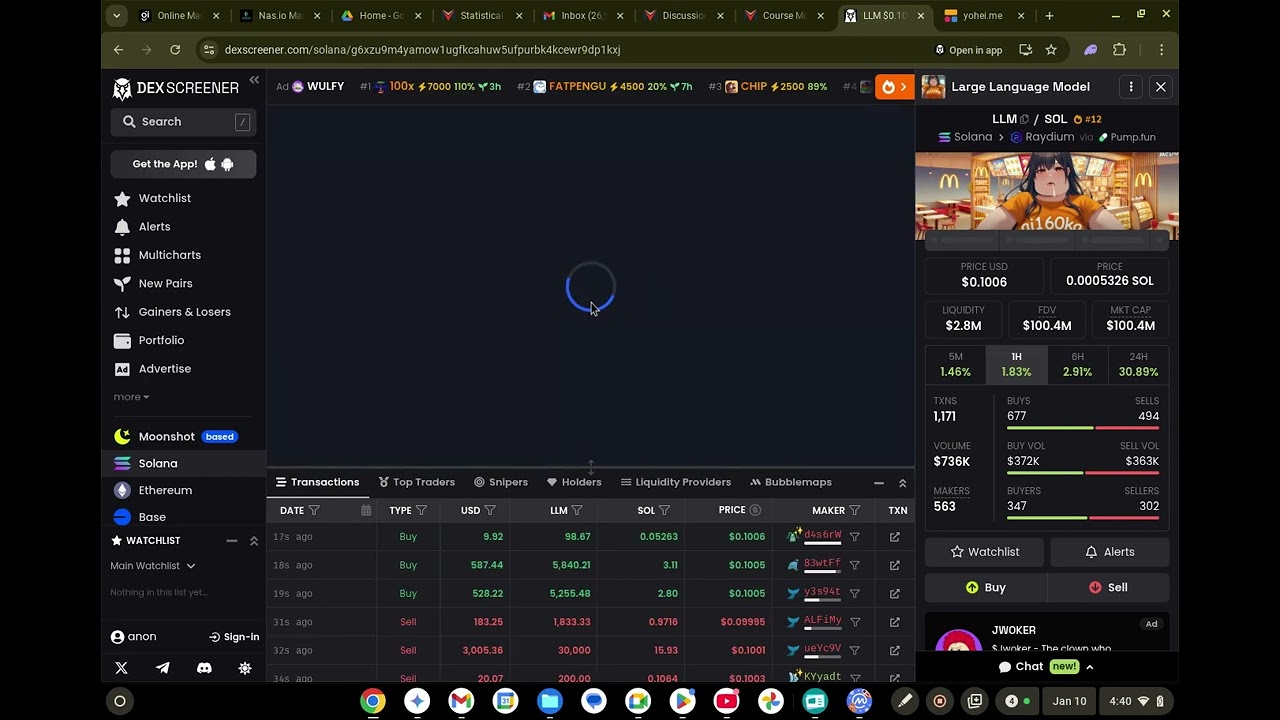Expand the more menu in the sidebar
The height and width of the screenshot is (720, 1280).
tap(131, 397)
